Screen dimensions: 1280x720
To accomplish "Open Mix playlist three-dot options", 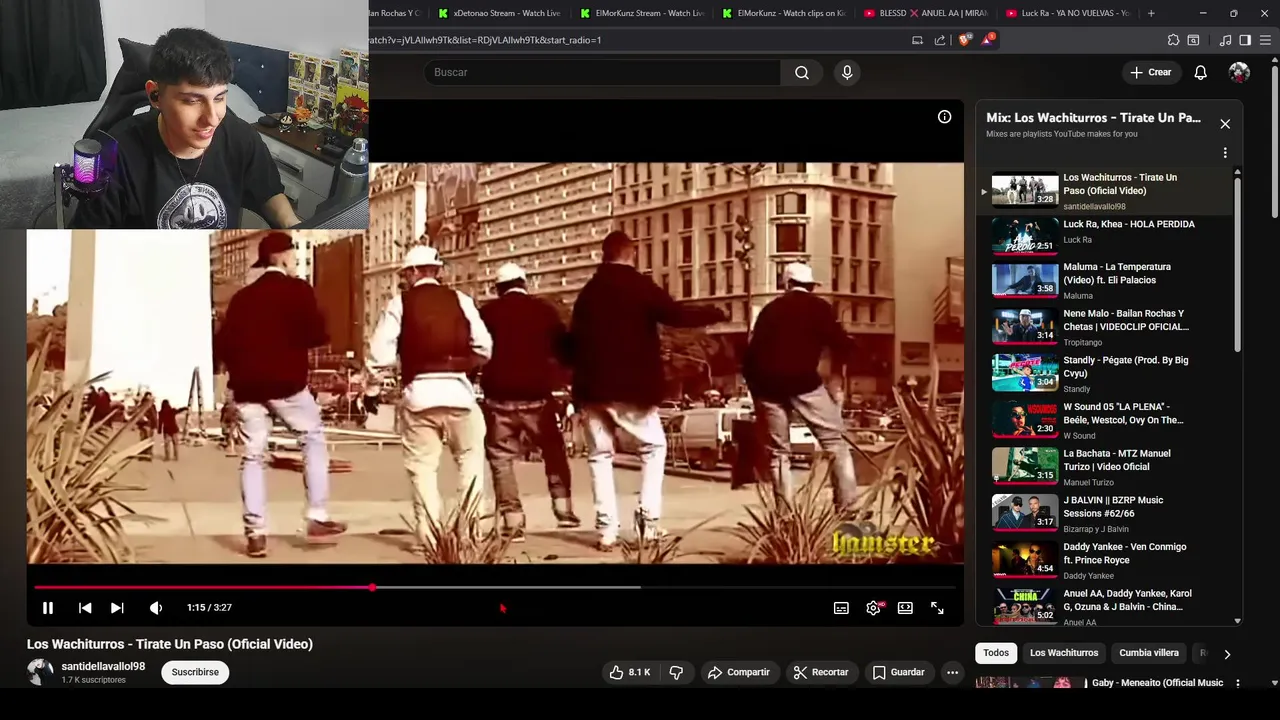I will pyautogui.click(x=1225, y=153).
